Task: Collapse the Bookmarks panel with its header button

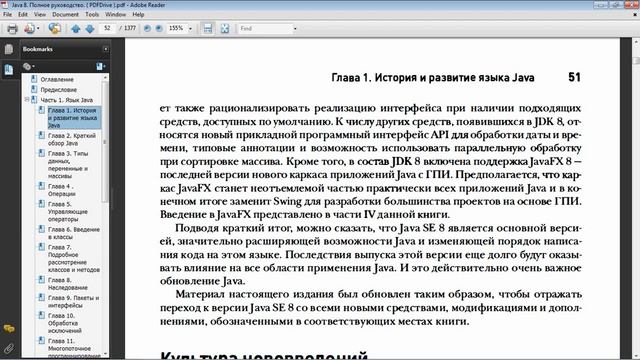Action: 106,49
